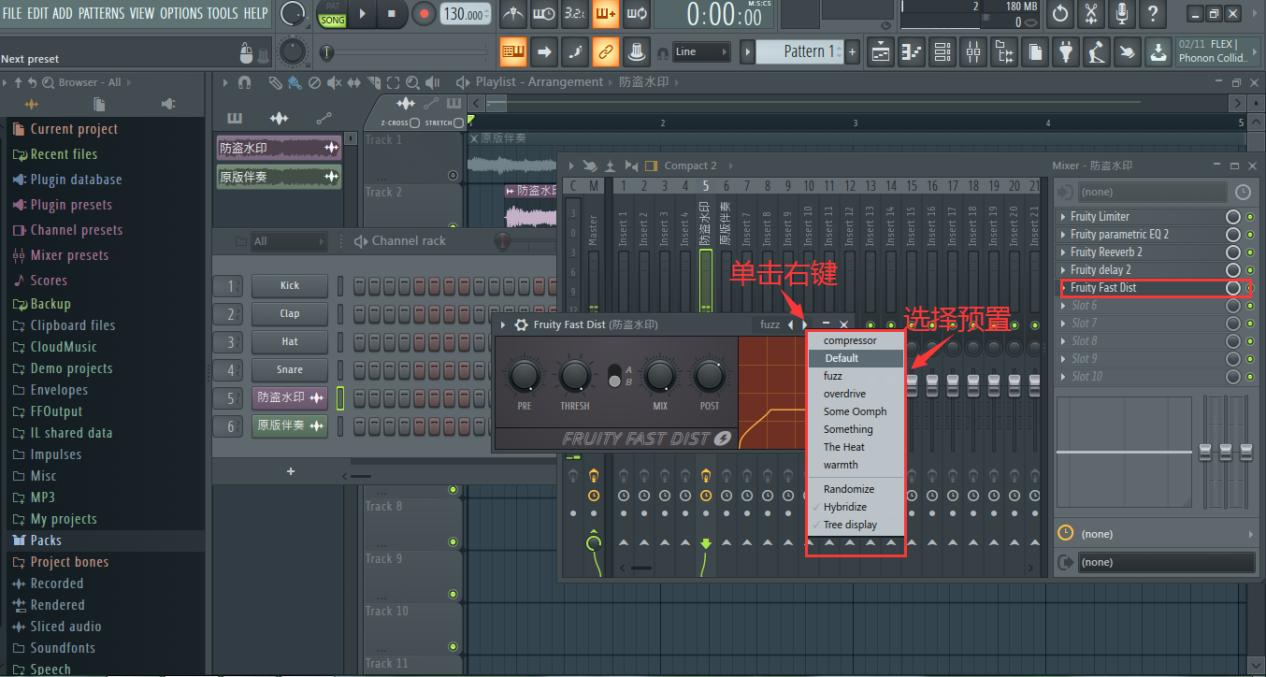The image size is (1266, 677).
Task: Open the Mixer with its toolbar icon
Action: [x=973, y=52]
